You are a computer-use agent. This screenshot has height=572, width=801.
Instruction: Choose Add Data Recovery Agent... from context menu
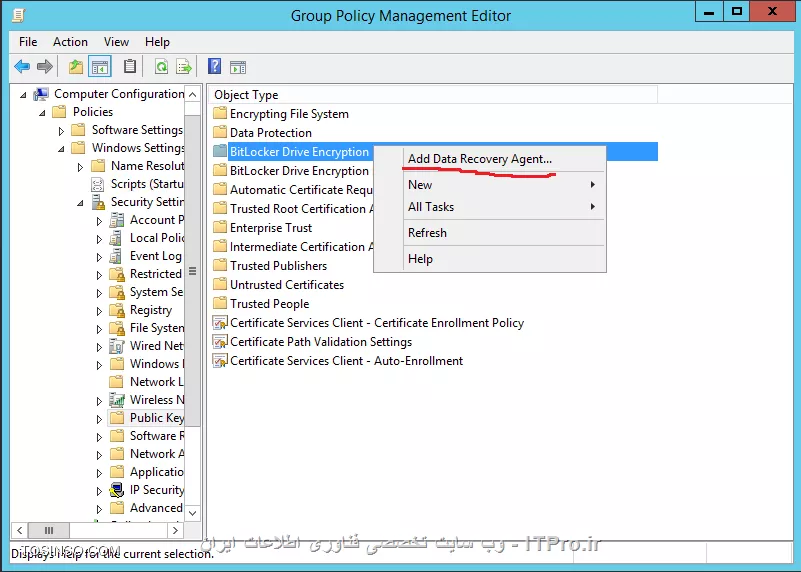[490, 159]
